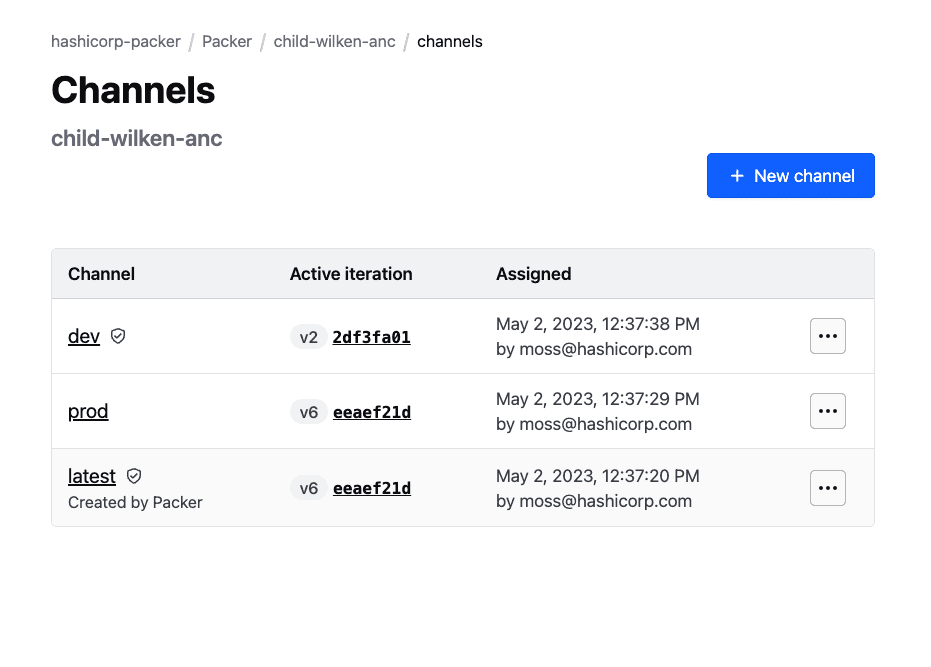Open iteration eeaef21d from the prod row

pyautogui.click(x=371, y=411)
